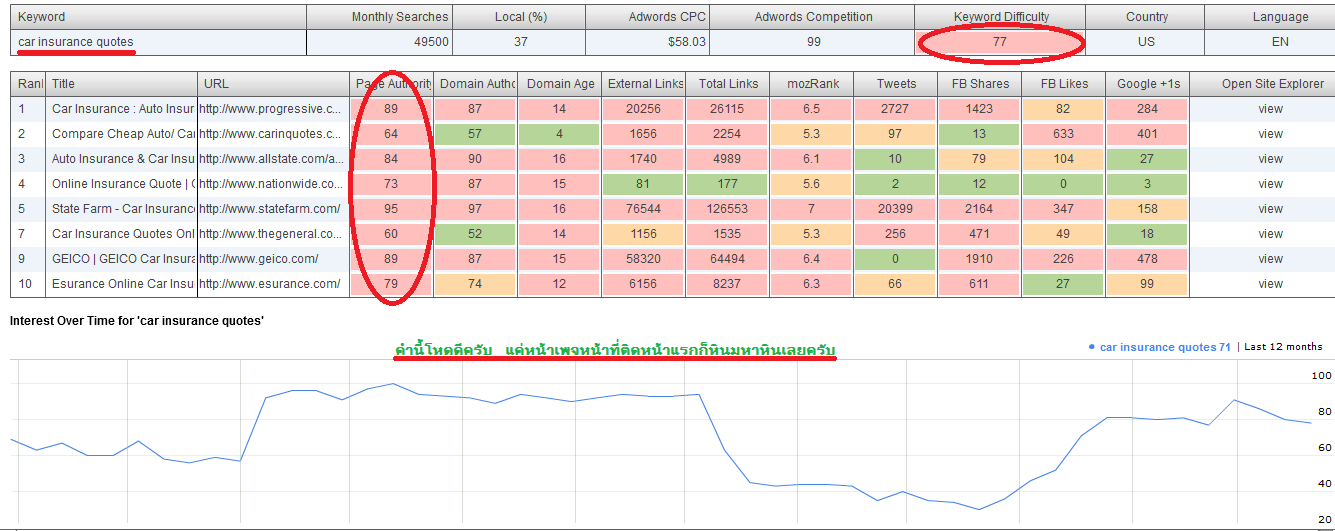Sort results by FB Likes header
The height and width of the screenshot is (531, 1335).
1064,84
